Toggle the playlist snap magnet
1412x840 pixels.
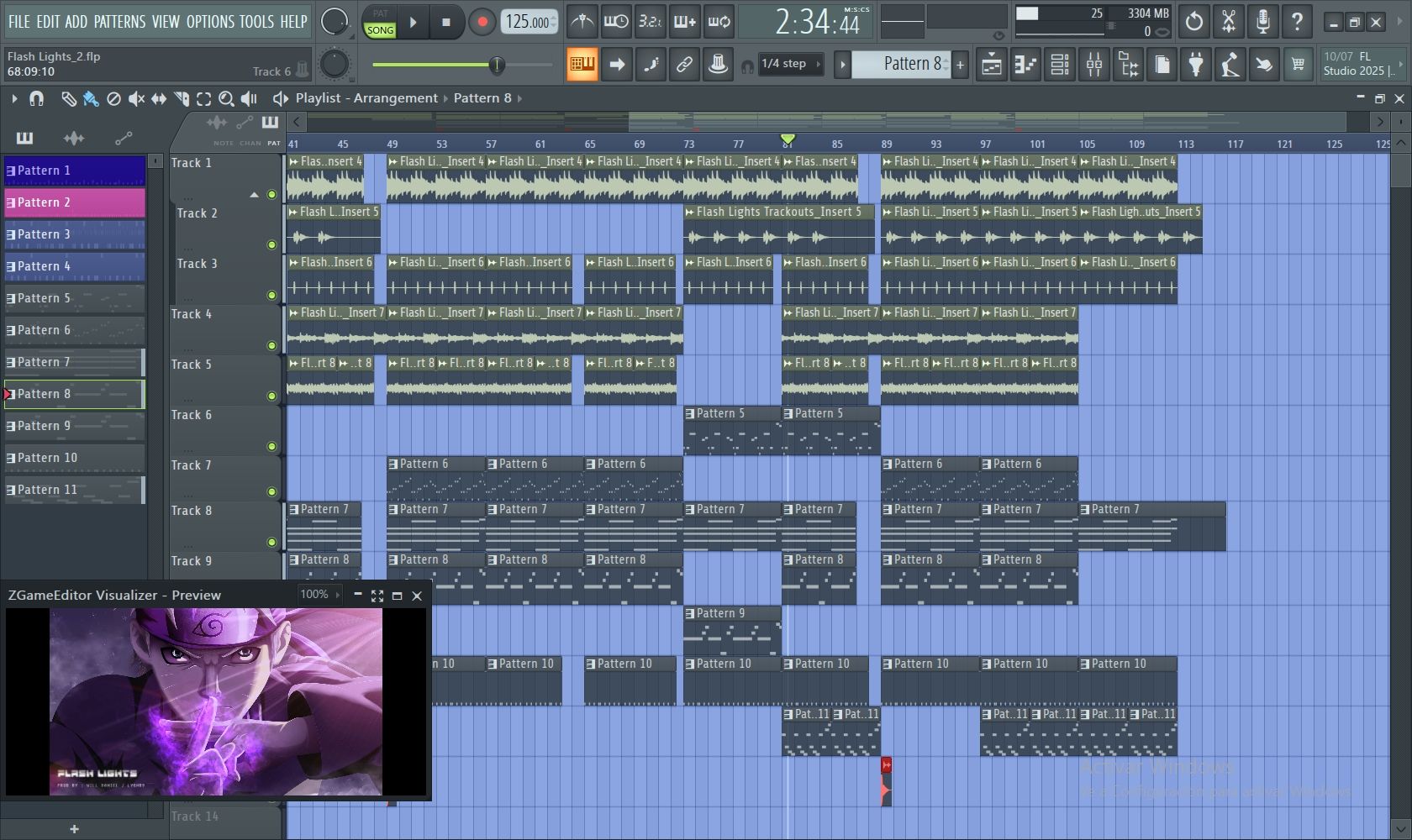(36, 99)
